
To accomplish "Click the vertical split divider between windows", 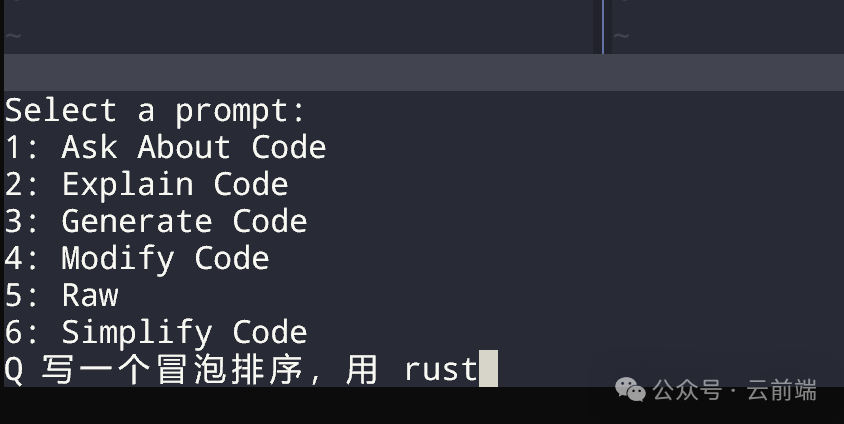I will (603, 27).
